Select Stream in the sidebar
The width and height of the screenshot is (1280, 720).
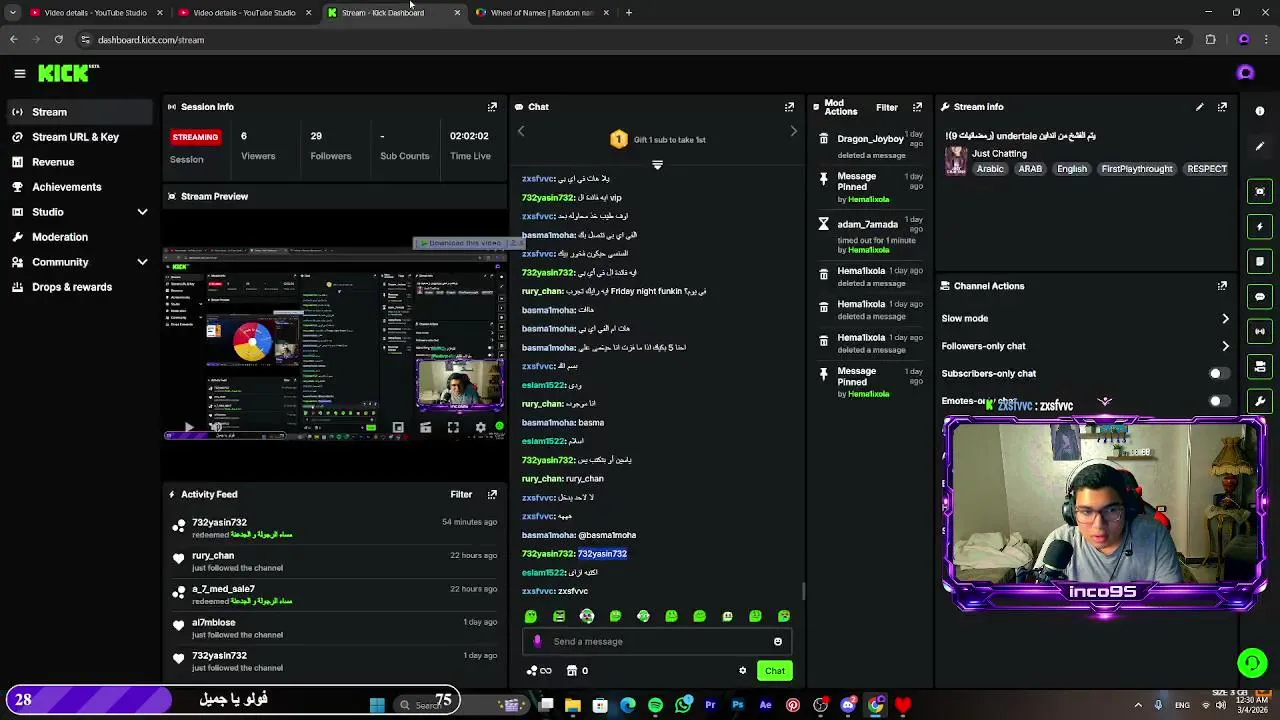78,112
